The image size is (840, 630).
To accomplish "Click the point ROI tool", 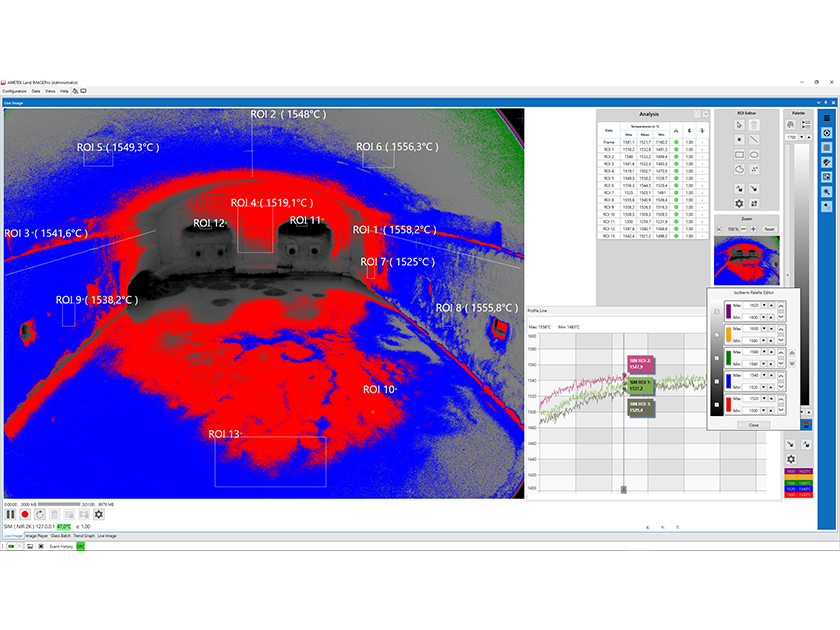I will (x=739, y=140).
